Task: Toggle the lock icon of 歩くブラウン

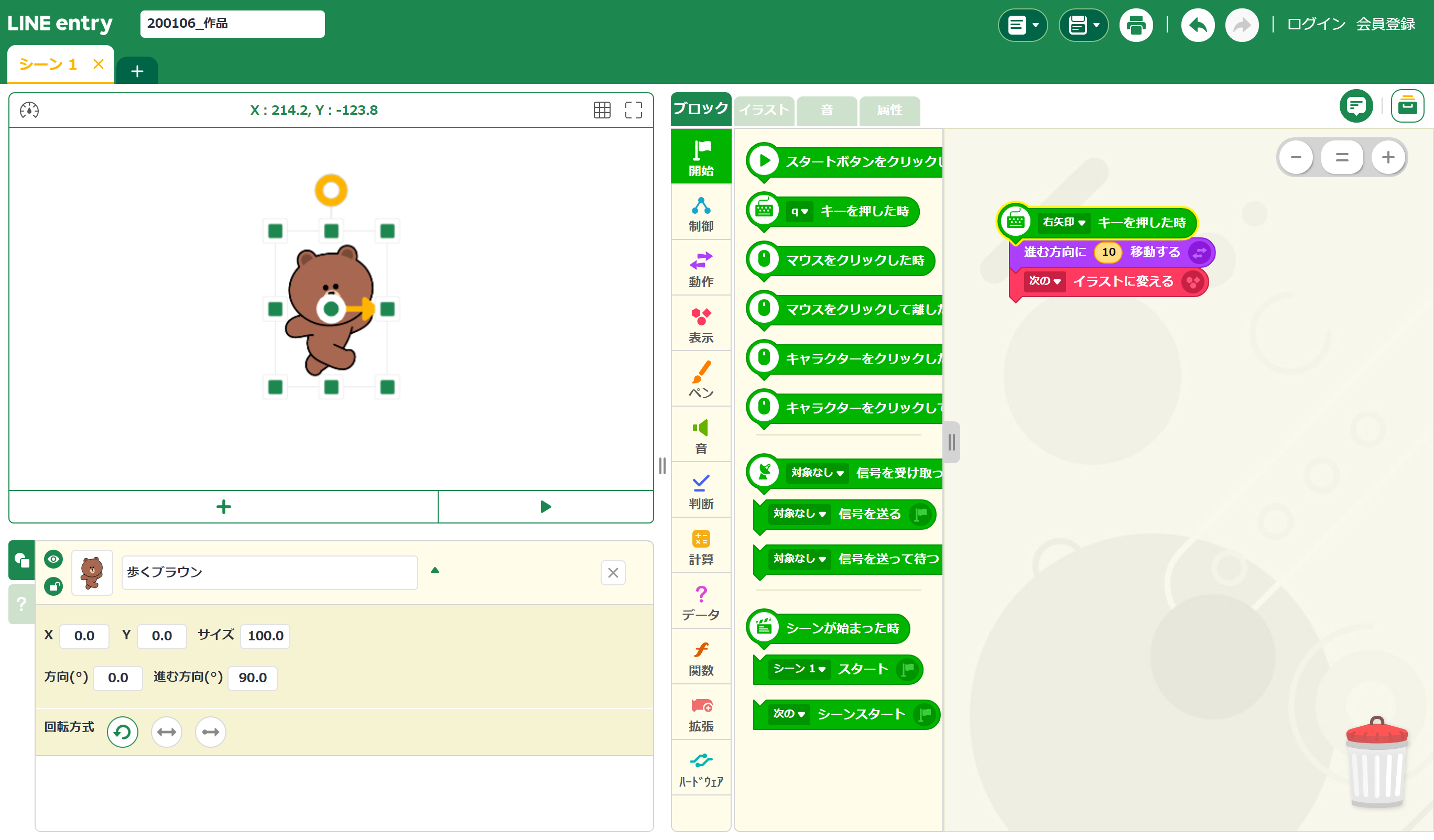Action: [x=53, y=586]
